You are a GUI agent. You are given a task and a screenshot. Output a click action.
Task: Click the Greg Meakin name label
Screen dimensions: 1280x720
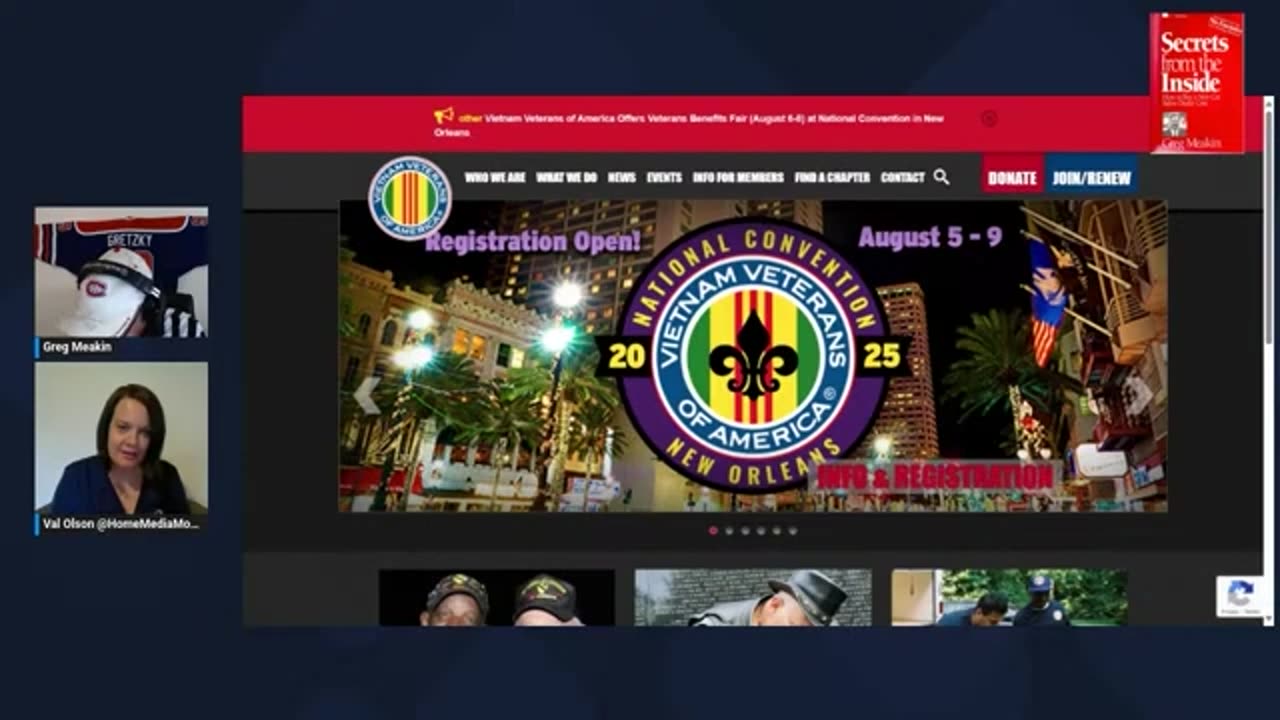(x=78, y=348)
